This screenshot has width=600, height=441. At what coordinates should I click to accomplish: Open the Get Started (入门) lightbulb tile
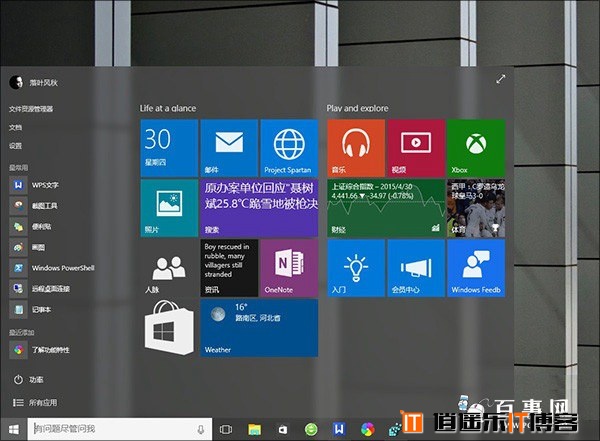point(356,268)
